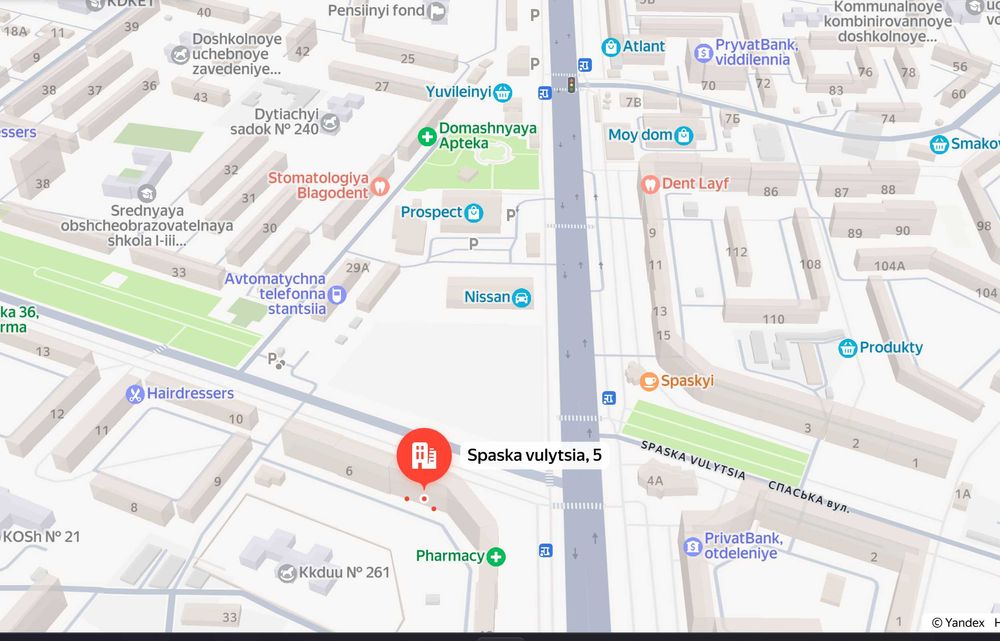The width and height of the screenshot is (1000, 641).
Task: Open the Spaska vulytsia, 5 address label
Action: tap(534, 455)
